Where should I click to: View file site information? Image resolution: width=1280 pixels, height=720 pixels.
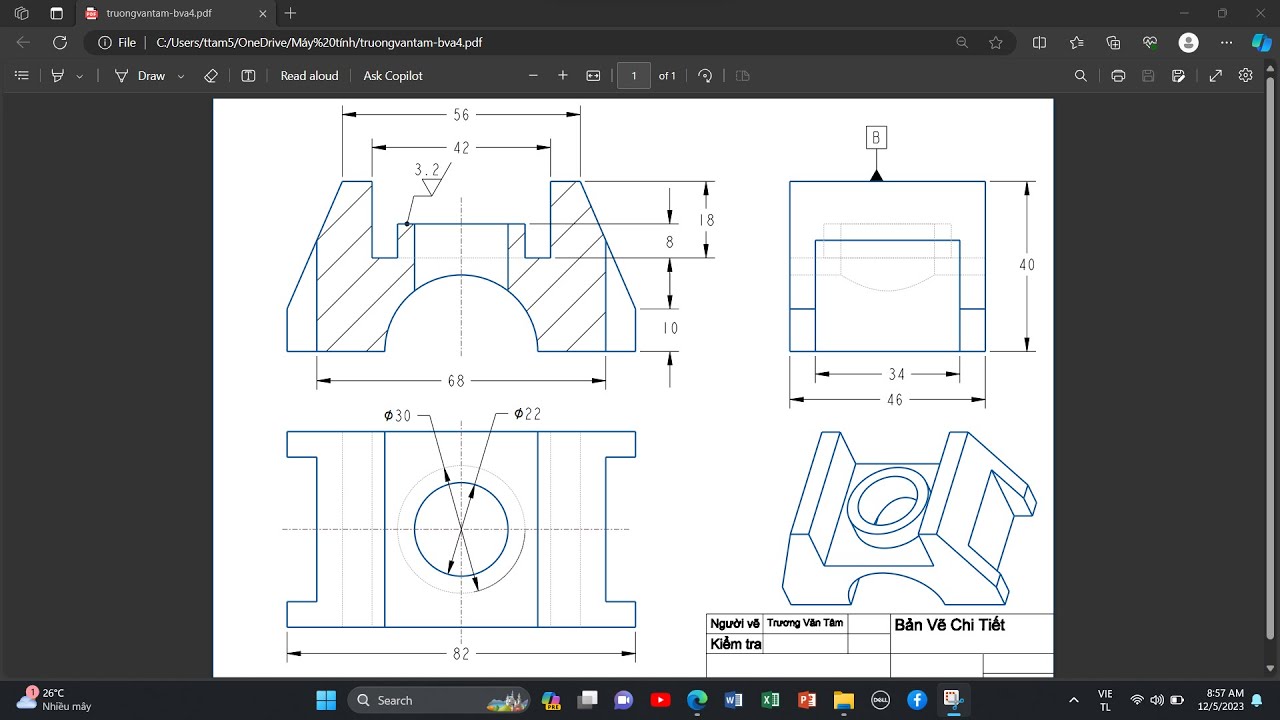117,43
